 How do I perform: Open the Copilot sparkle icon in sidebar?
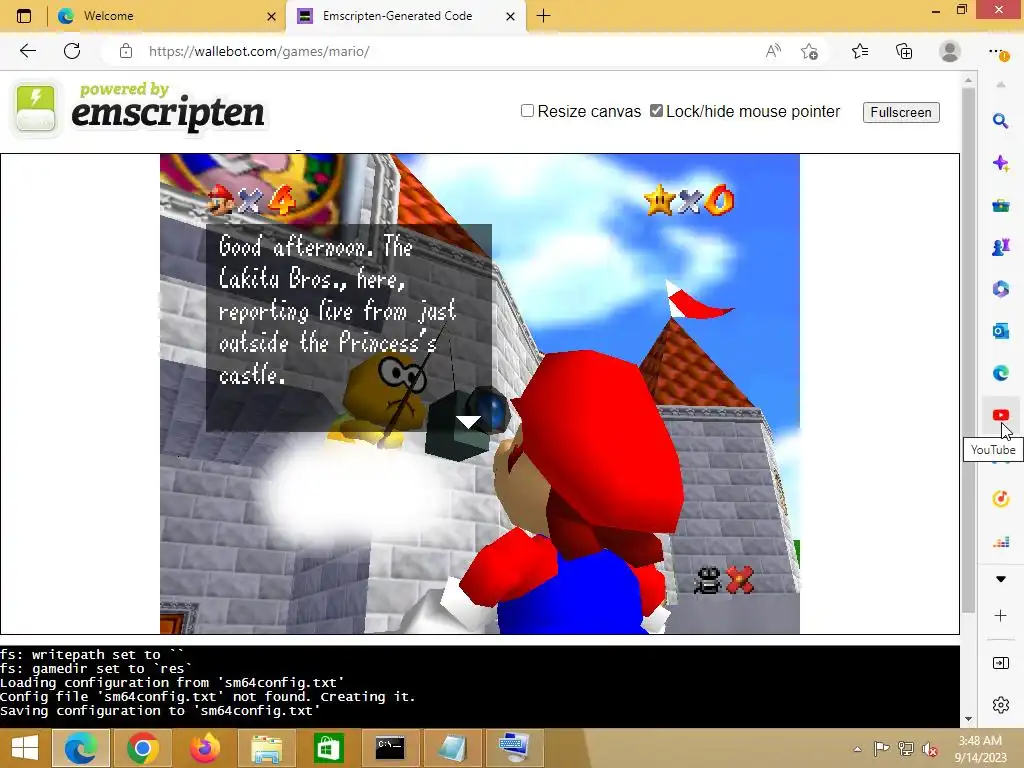1000,163
